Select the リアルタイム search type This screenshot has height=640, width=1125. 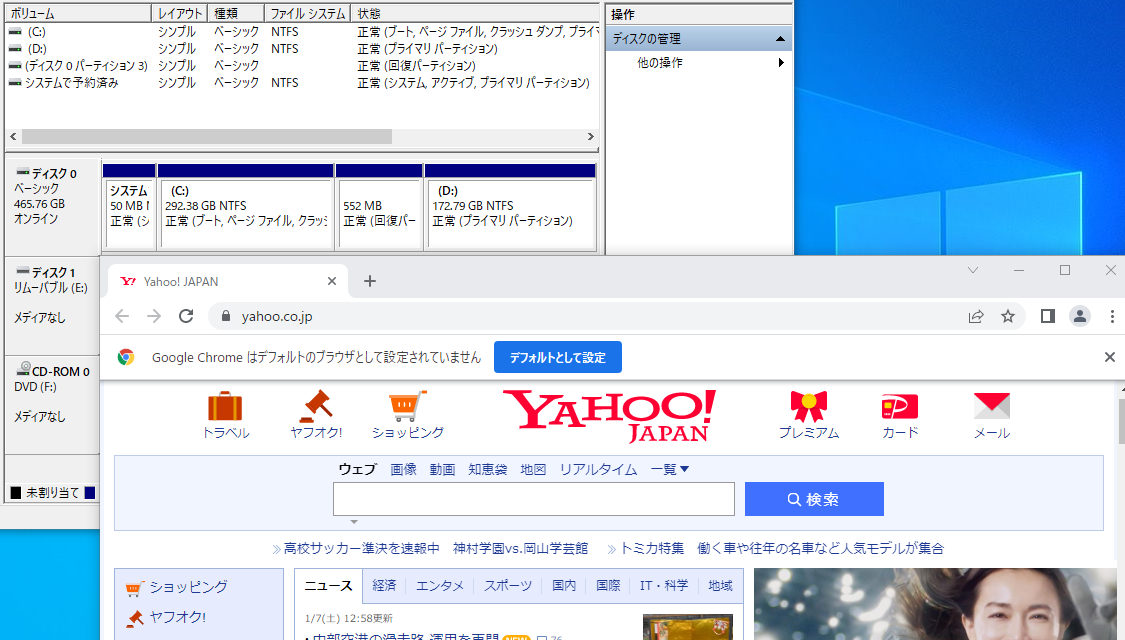pos(598,469)
